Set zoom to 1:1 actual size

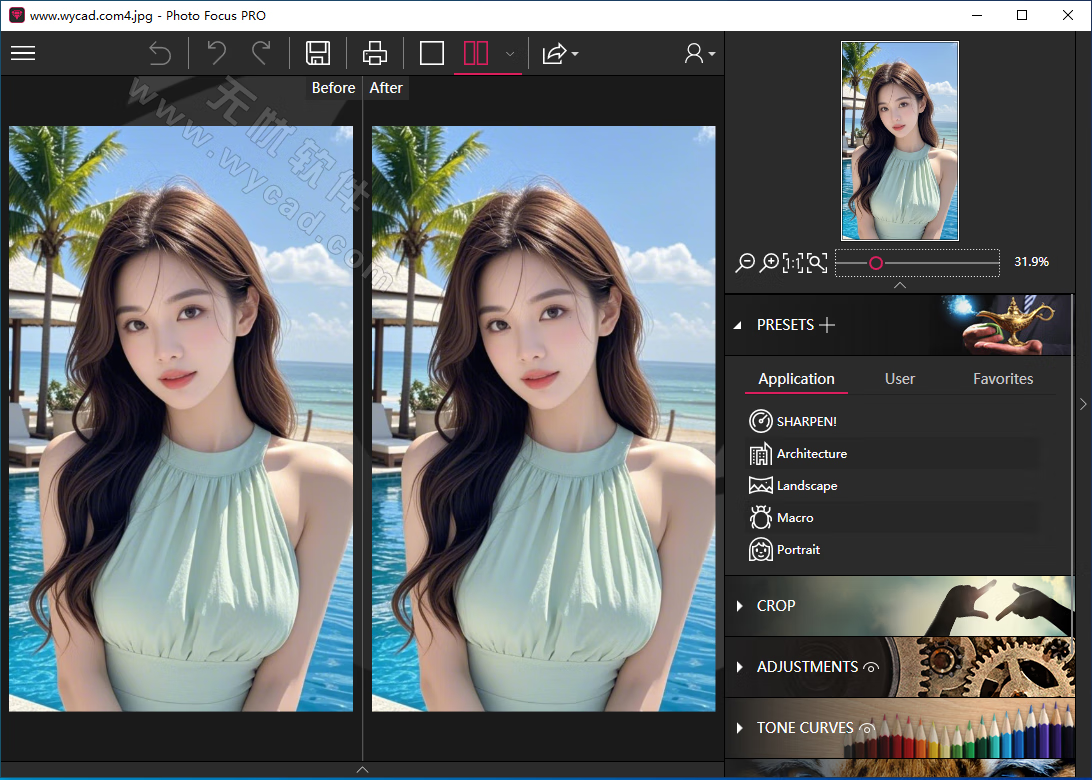(x=795, y=262)
